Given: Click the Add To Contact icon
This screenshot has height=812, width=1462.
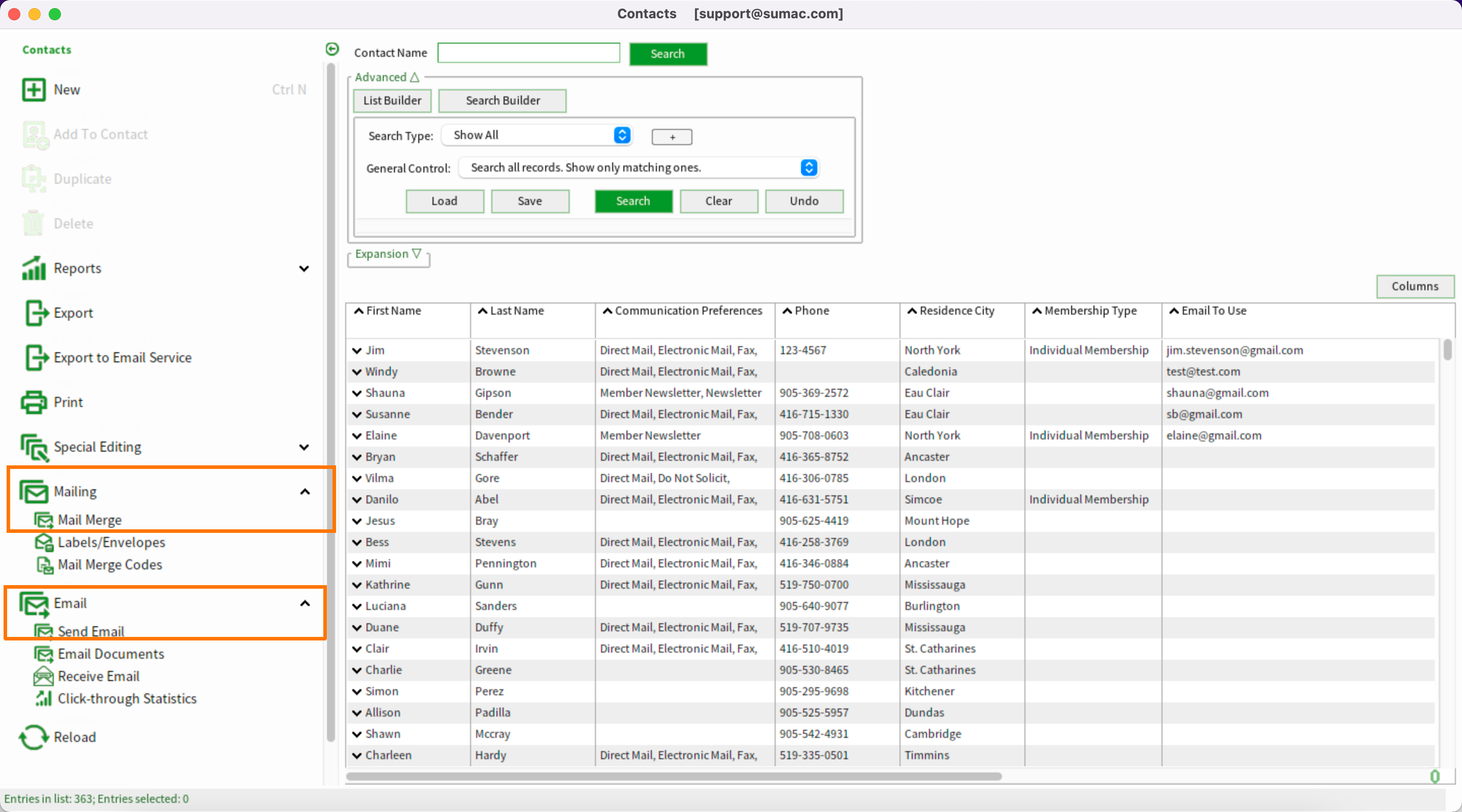Looking at the screenshot, I should point(35,135).
